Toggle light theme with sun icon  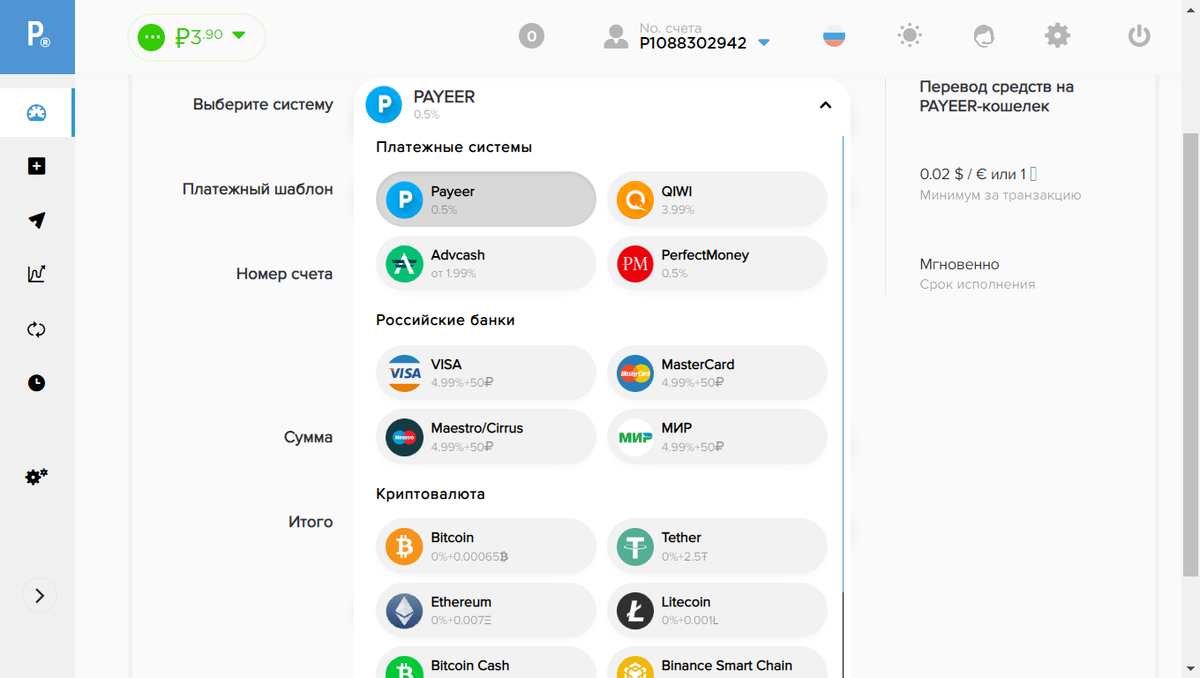coord(909,36)
